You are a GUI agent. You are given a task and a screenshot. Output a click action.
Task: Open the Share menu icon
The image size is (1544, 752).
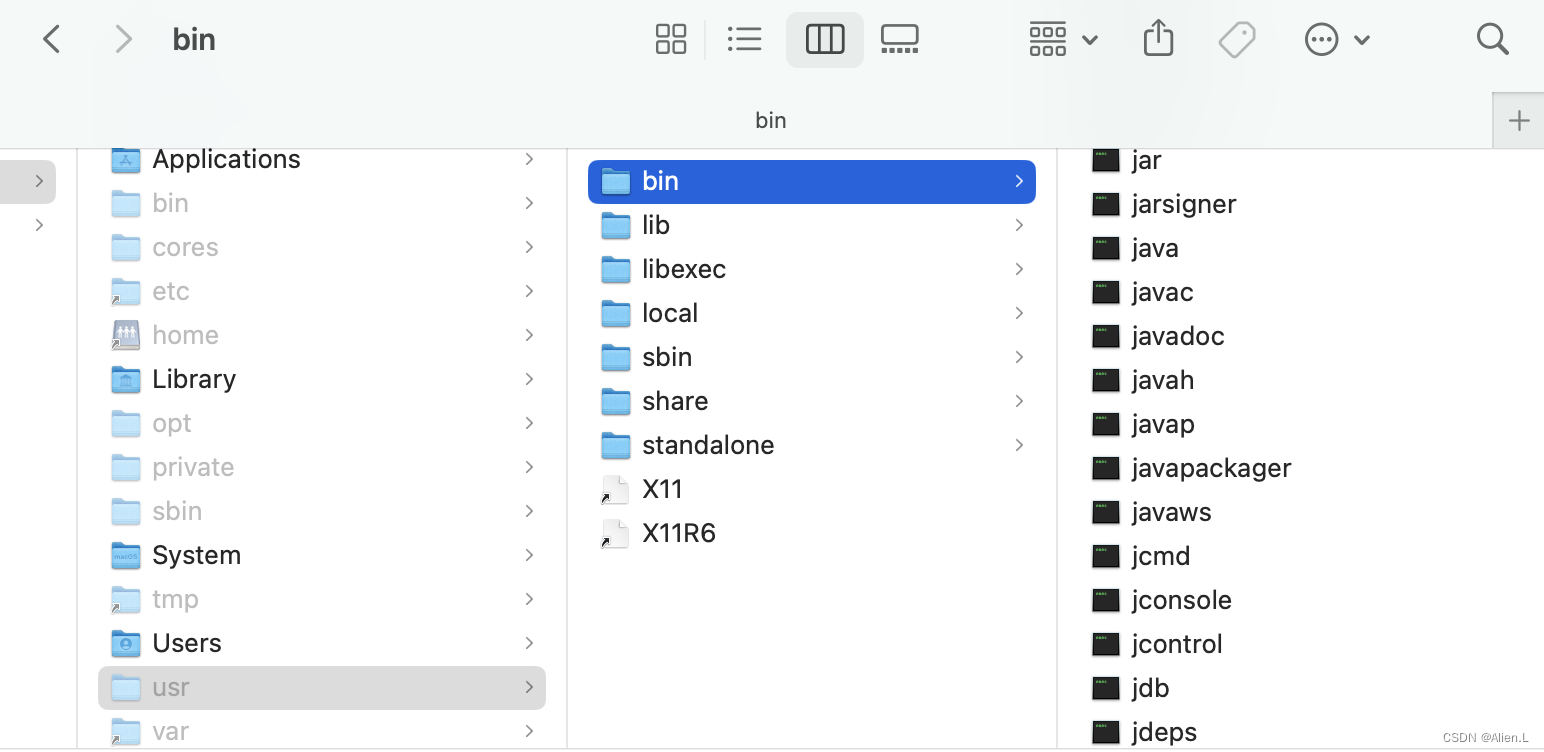1158,39
